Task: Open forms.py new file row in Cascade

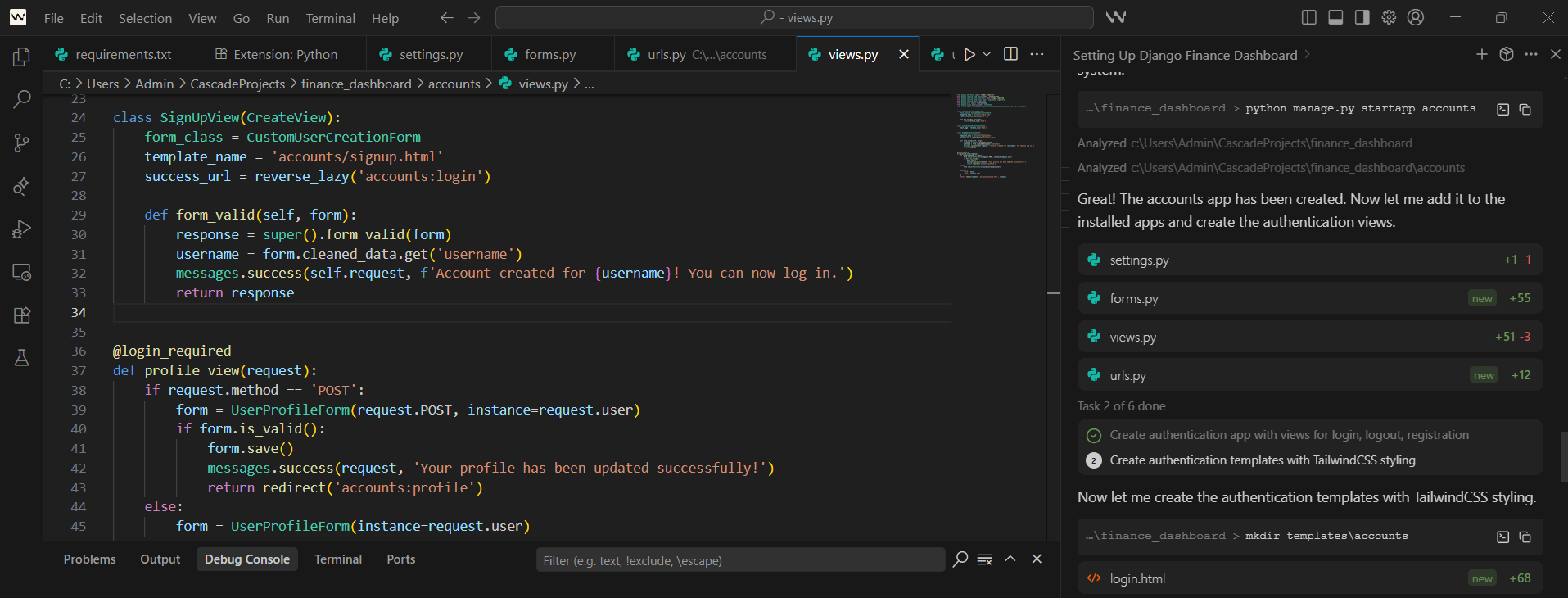Action: pyautogui.click(x=1310, y=298)
